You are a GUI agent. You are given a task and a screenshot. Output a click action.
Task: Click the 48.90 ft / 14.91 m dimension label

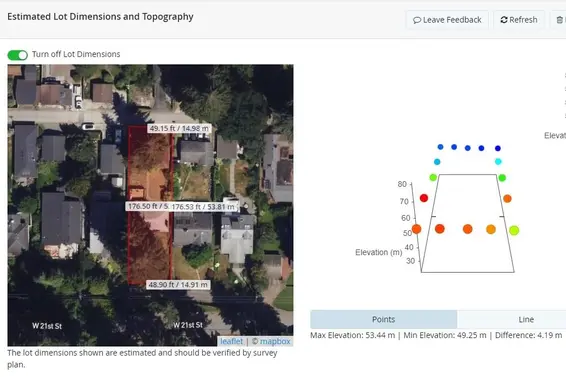(178, 285)
